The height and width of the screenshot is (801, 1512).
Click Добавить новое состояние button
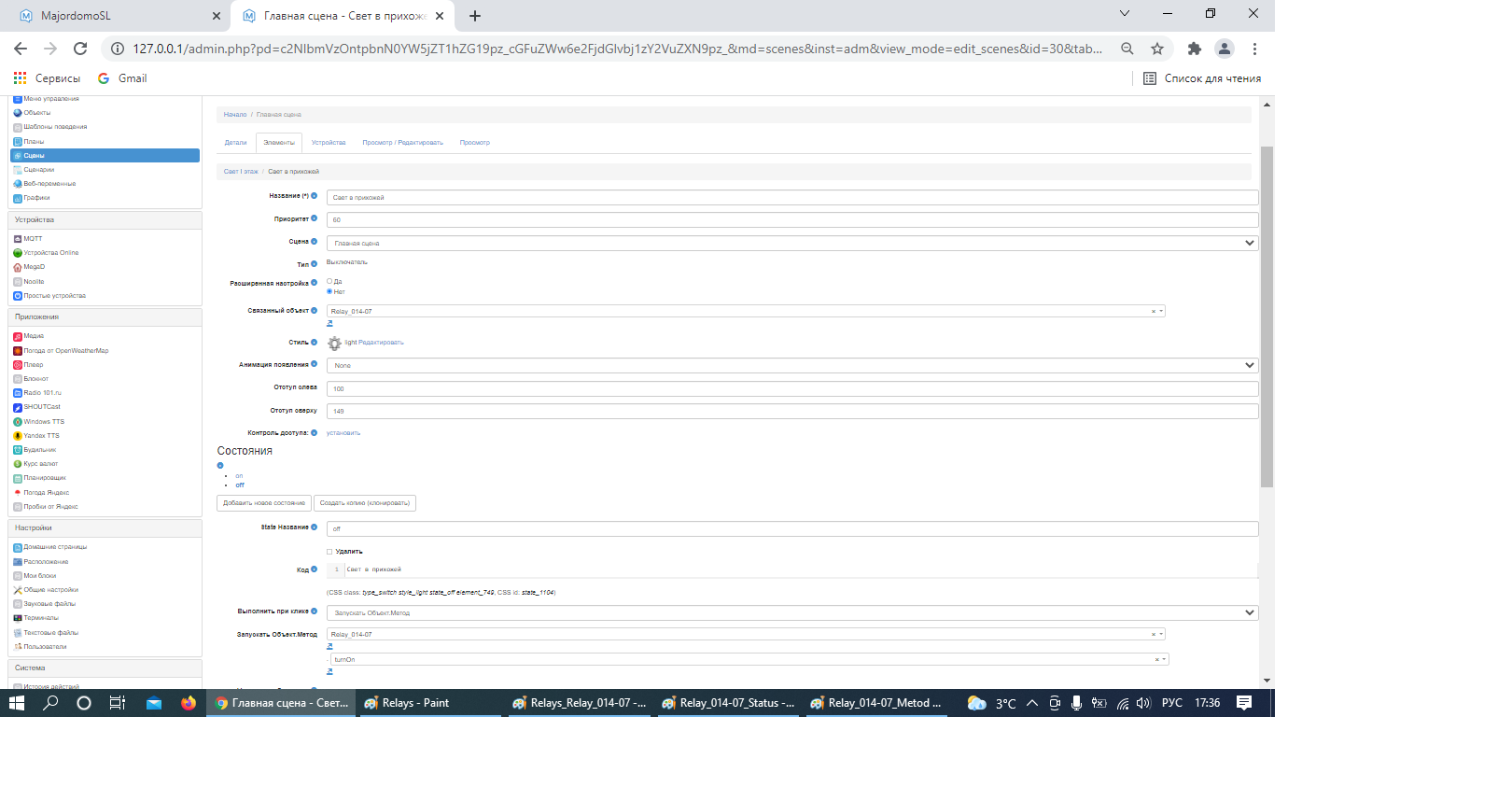pyautogui.click(x=264, y=503)
